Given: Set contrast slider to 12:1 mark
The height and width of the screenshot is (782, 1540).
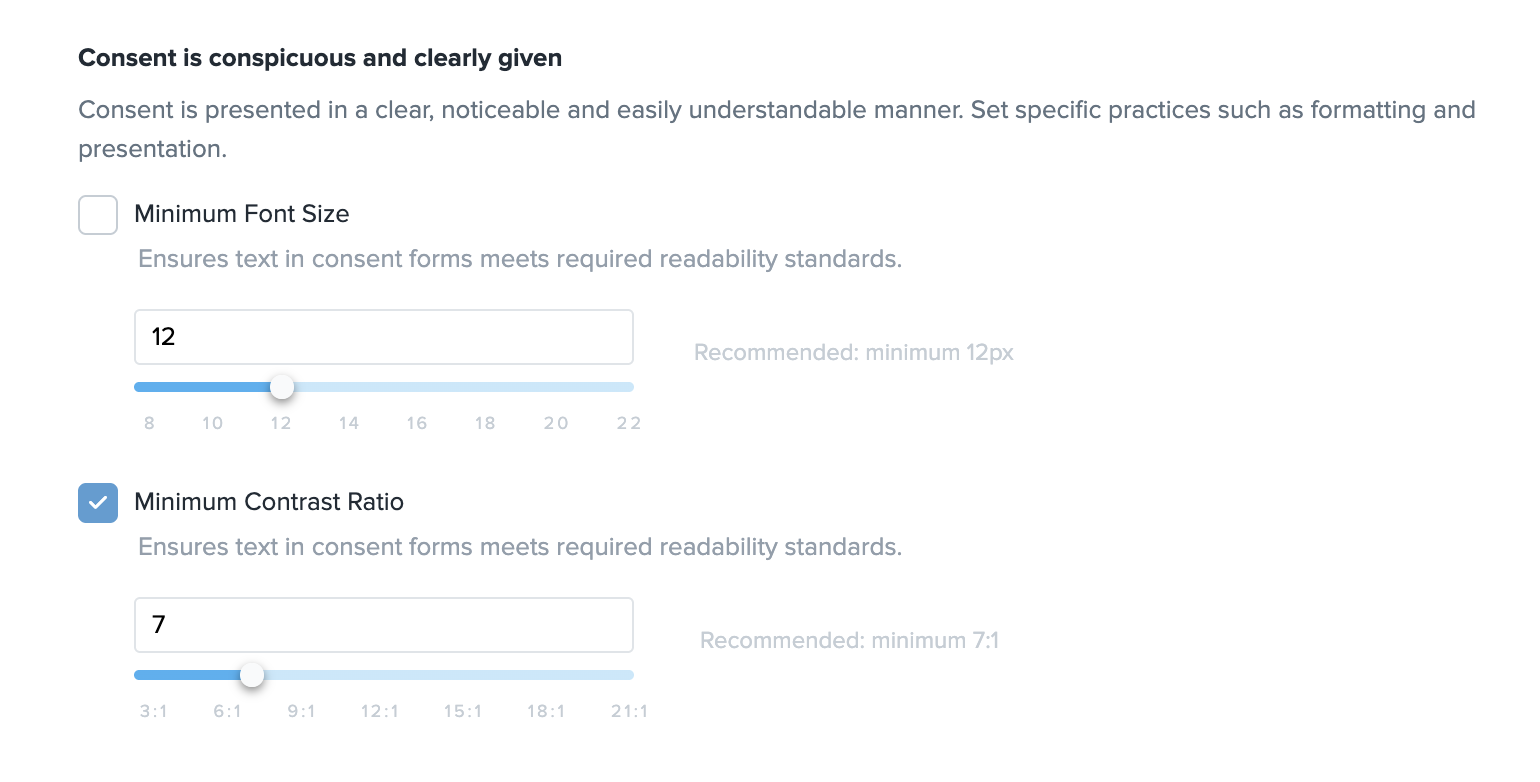Looking at the screenshot, I should coord(380,675).
